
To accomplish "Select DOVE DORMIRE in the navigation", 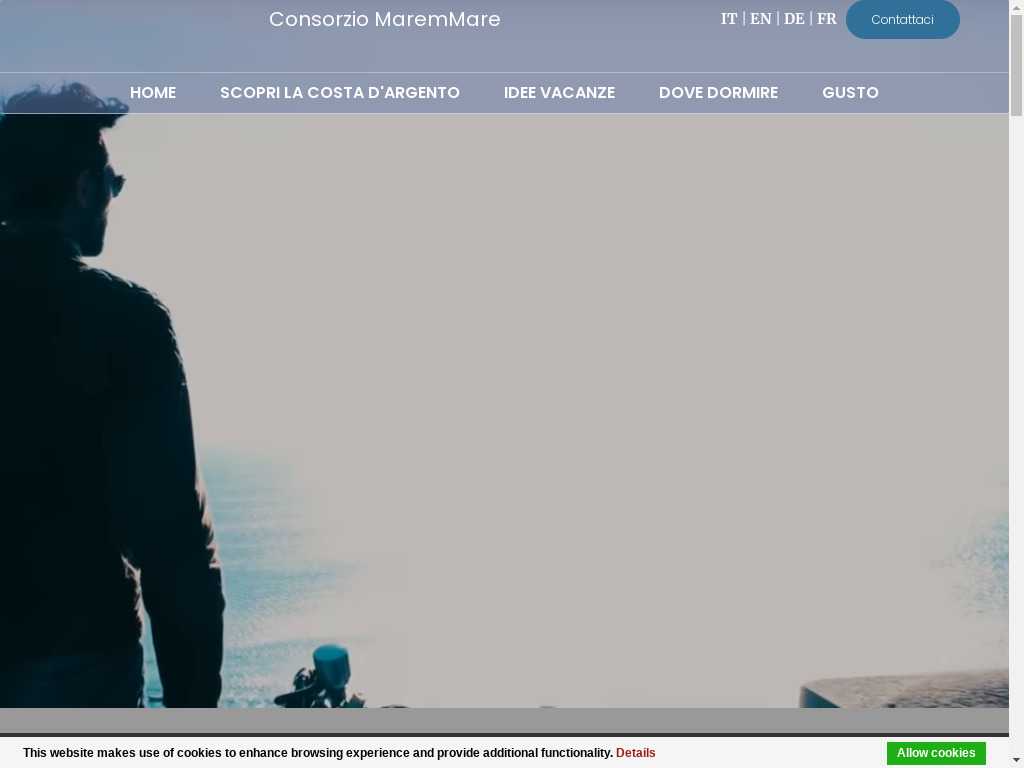I will click(718, 93).
